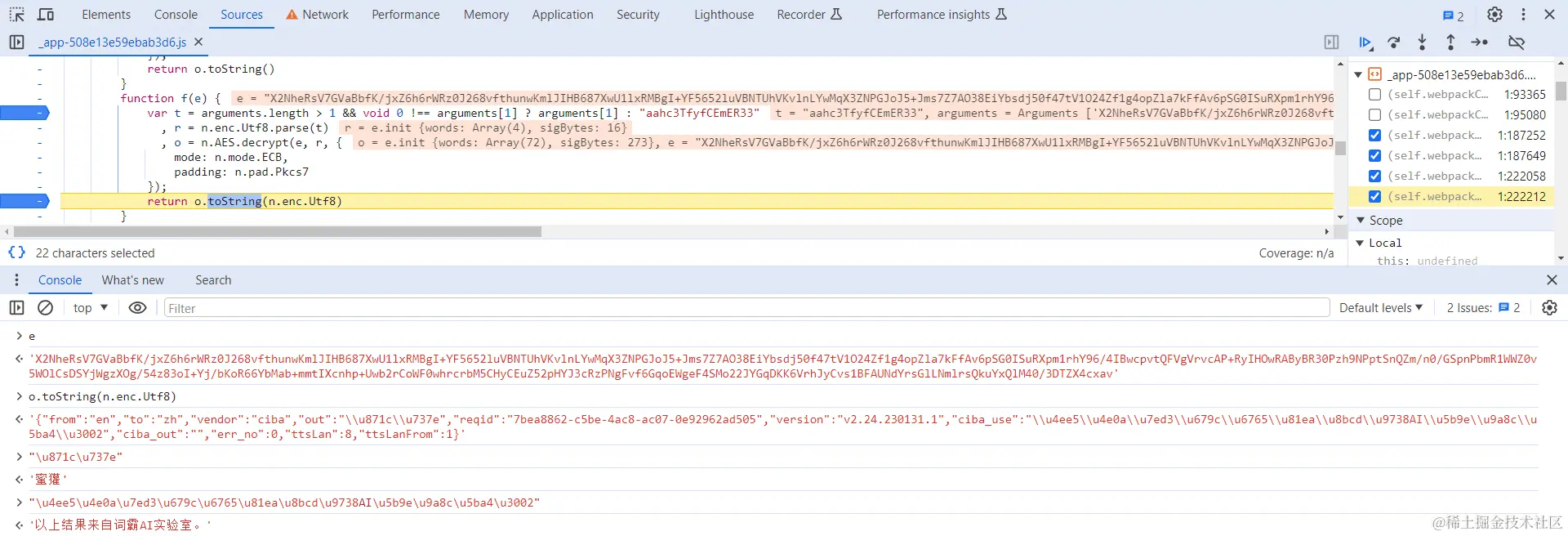Activate the inspect element picker icon
1568x536 pixels.
[17, 15]
